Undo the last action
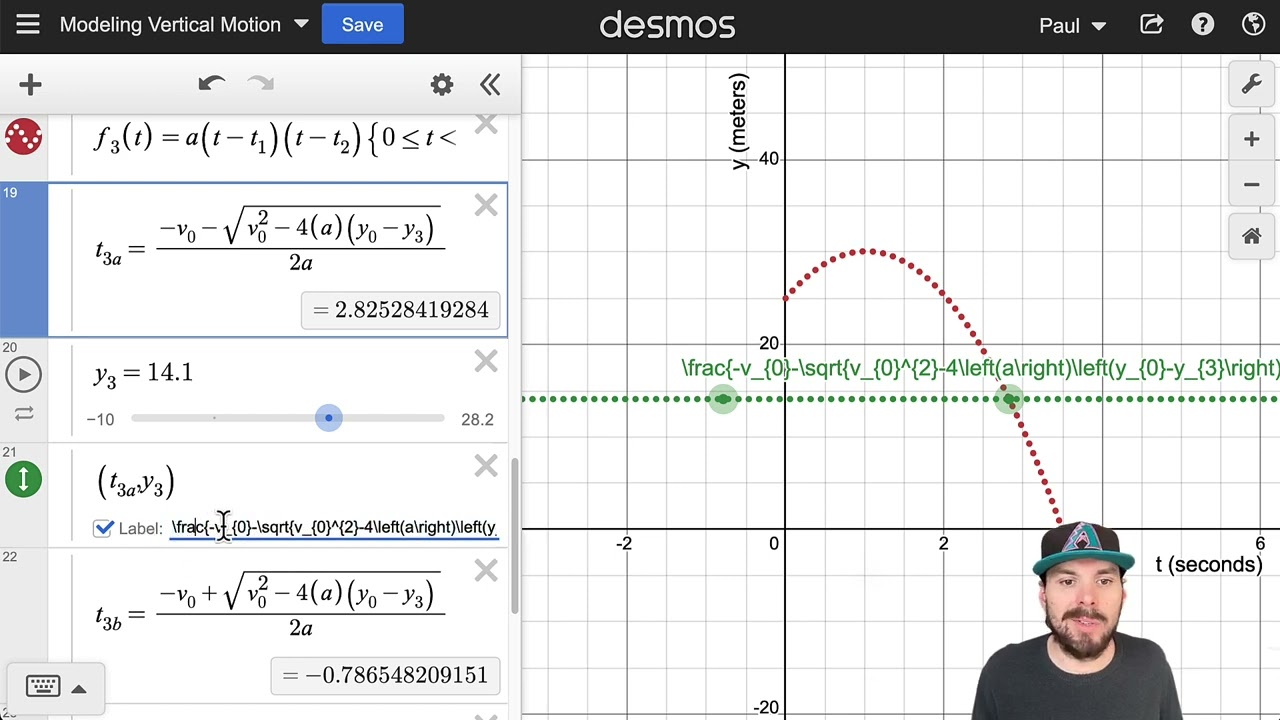This screenshot has width=1280, height=720. coord(211,85)
